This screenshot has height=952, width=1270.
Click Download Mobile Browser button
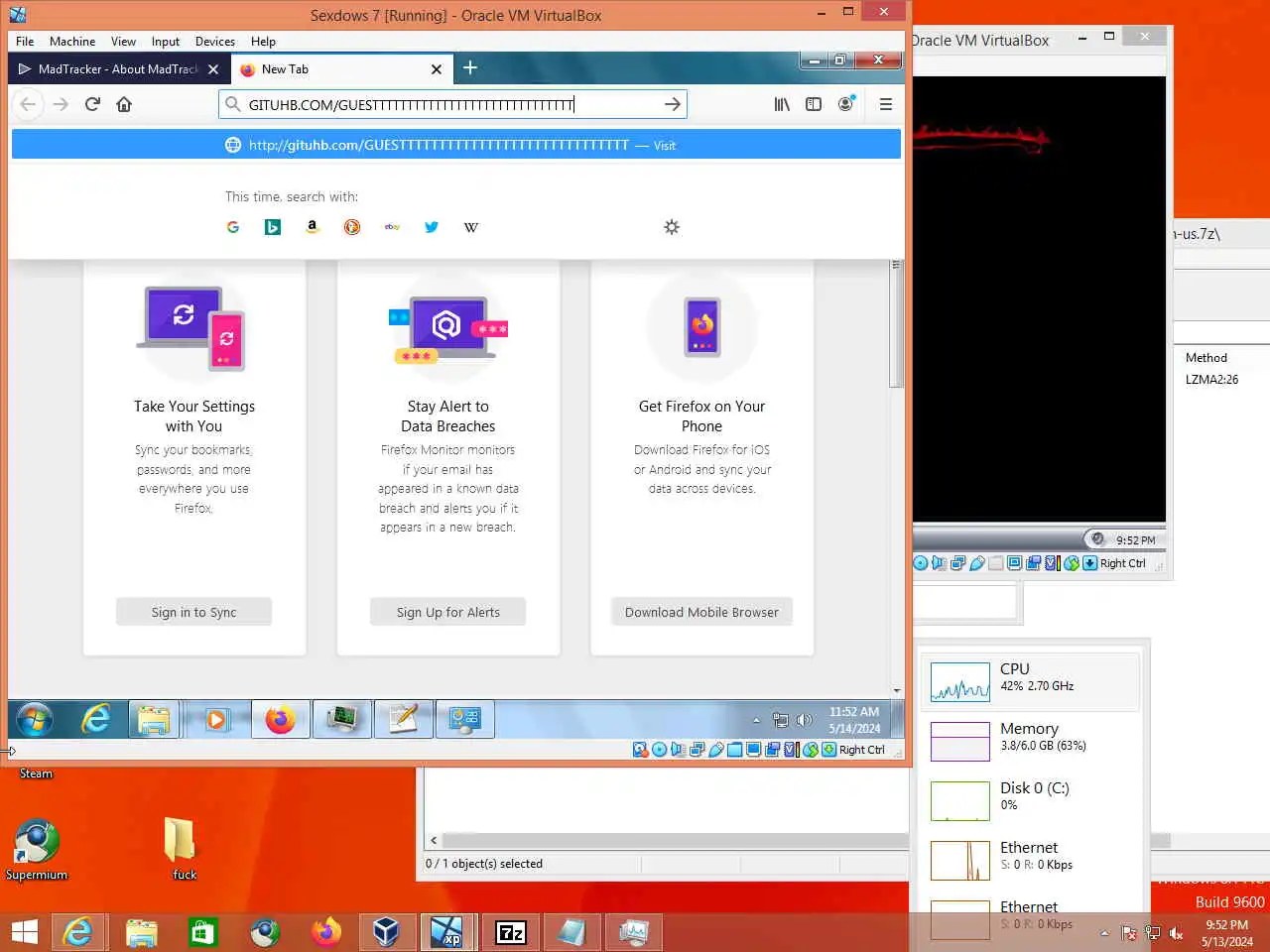pos(701,612)
